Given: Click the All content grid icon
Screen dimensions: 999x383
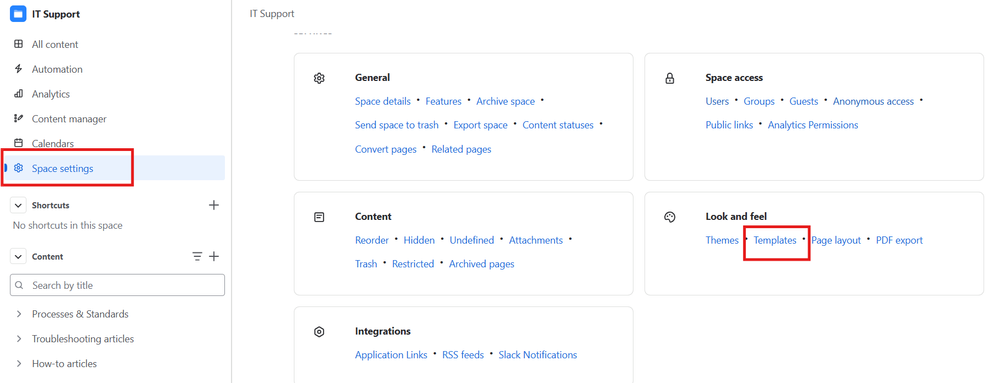Looking at the screenshot, I should click(18, 45).
